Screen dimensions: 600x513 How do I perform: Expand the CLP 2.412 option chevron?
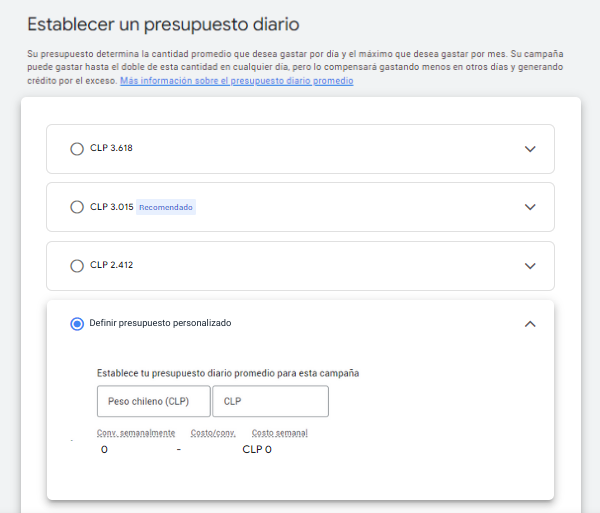tap(530, 266)
